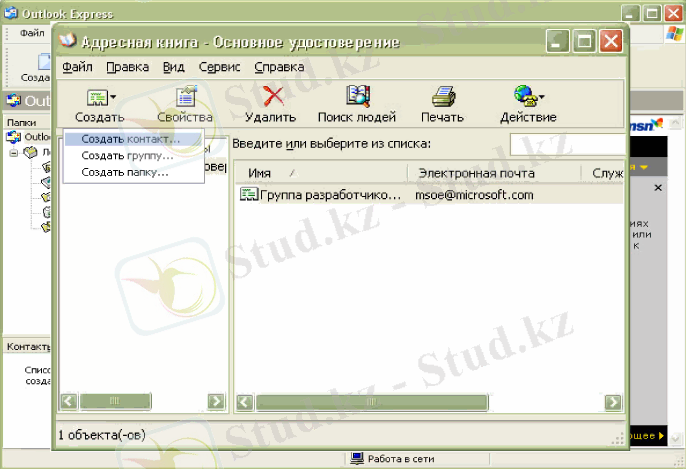Image resolution: width=686 pixels, height=469 pixels.
Task: Click the Создать toolbar icon
Action: (98, 97)
